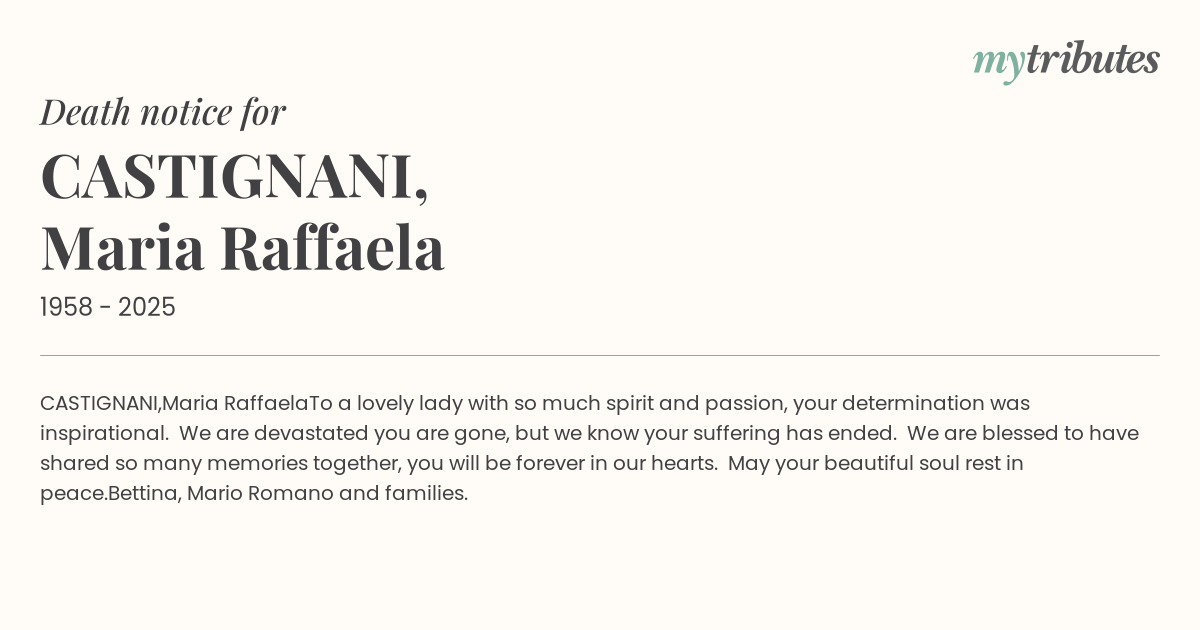Click the word "peace" in the last line

(72, 493)
